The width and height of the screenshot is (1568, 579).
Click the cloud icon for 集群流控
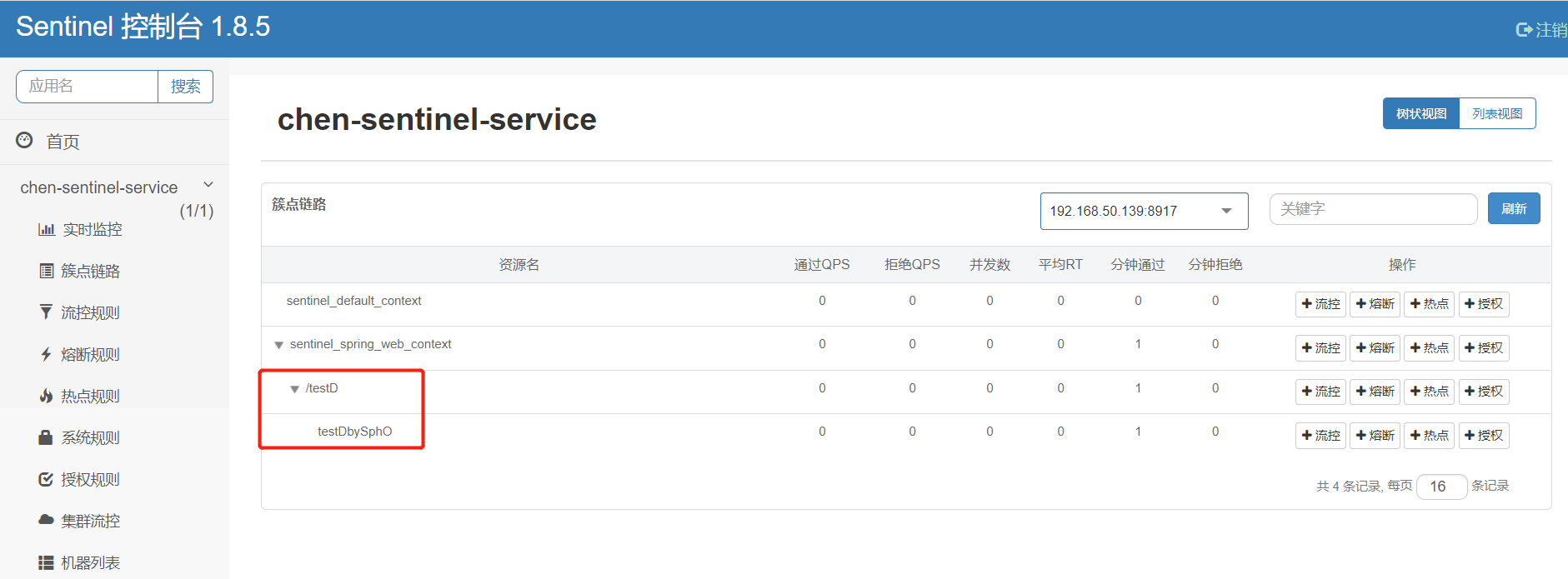(x=47, y=520)
